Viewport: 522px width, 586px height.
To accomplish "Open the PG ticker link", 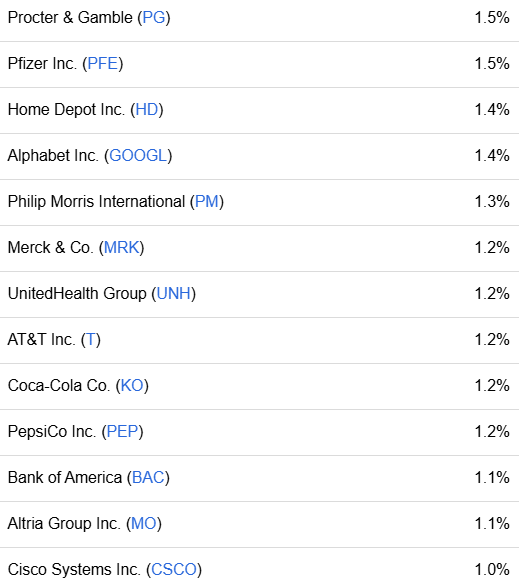I will point(154,18).
